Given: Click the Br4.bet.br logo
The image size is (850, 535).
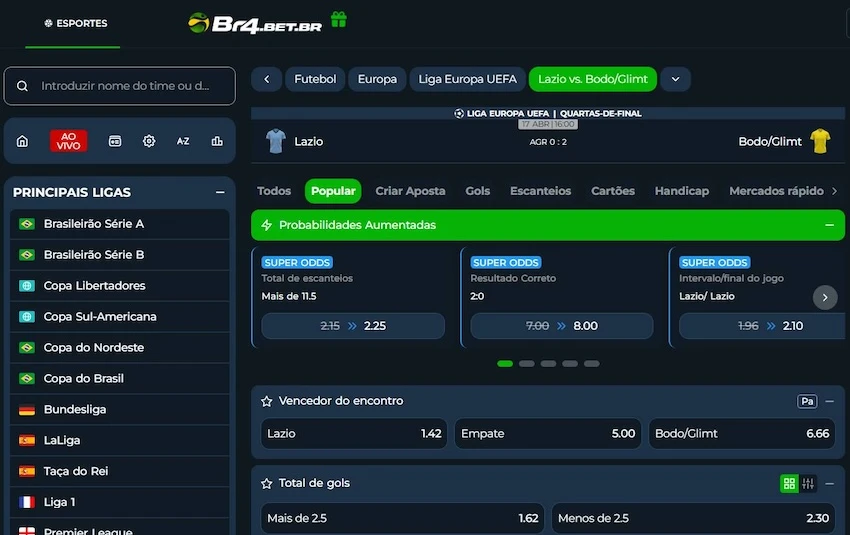Looking at the screenshot, I should (255, 23).
